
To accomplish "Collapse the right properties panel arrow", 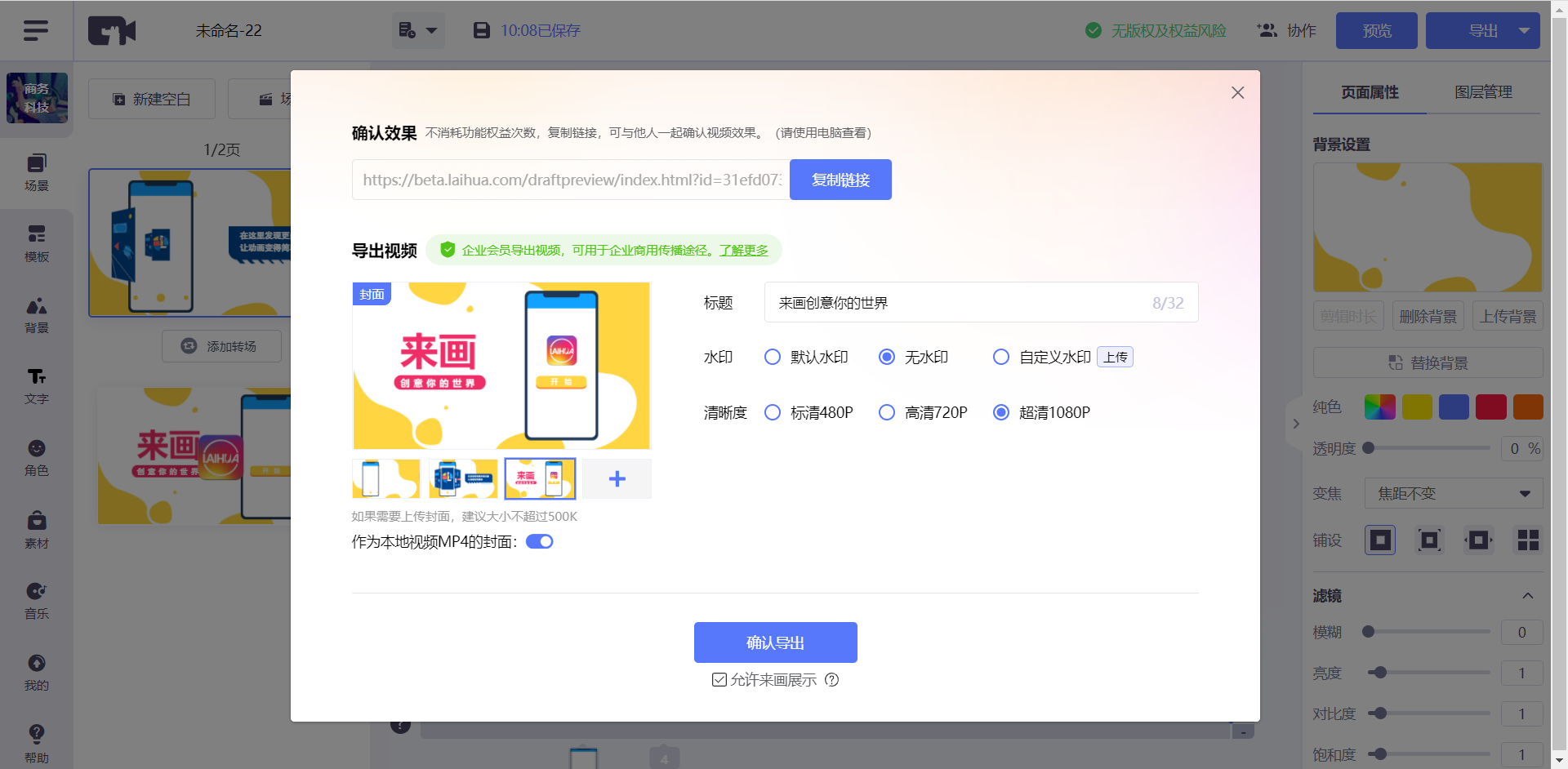I will [x=1295, y=424].
